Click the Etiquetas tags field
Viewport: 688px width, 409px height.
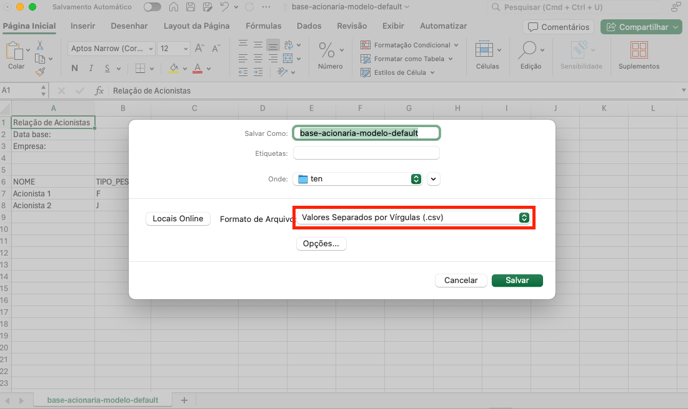coord(366,153)
